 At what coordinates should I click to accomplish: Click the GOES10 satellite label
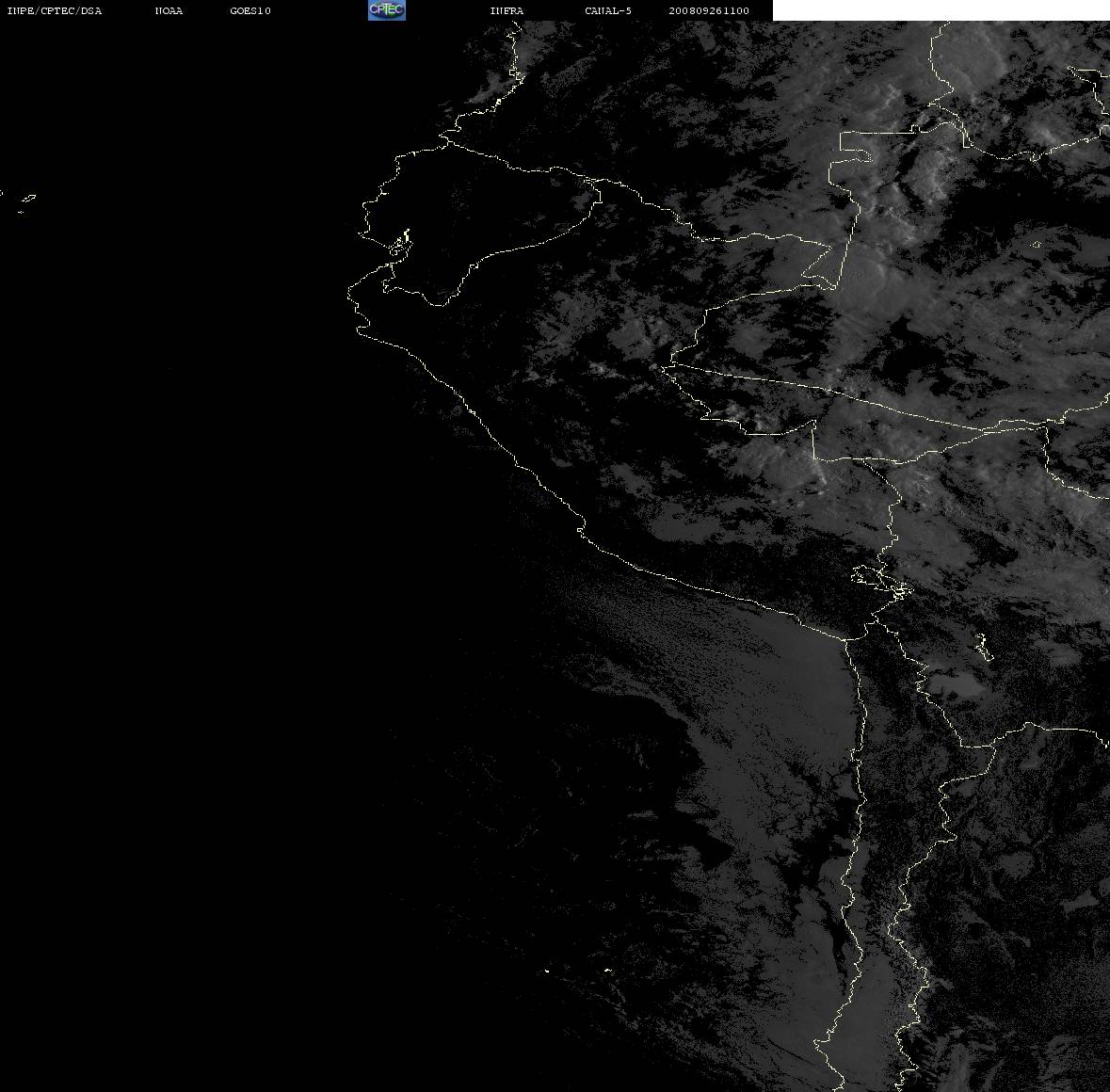[250, 10]
